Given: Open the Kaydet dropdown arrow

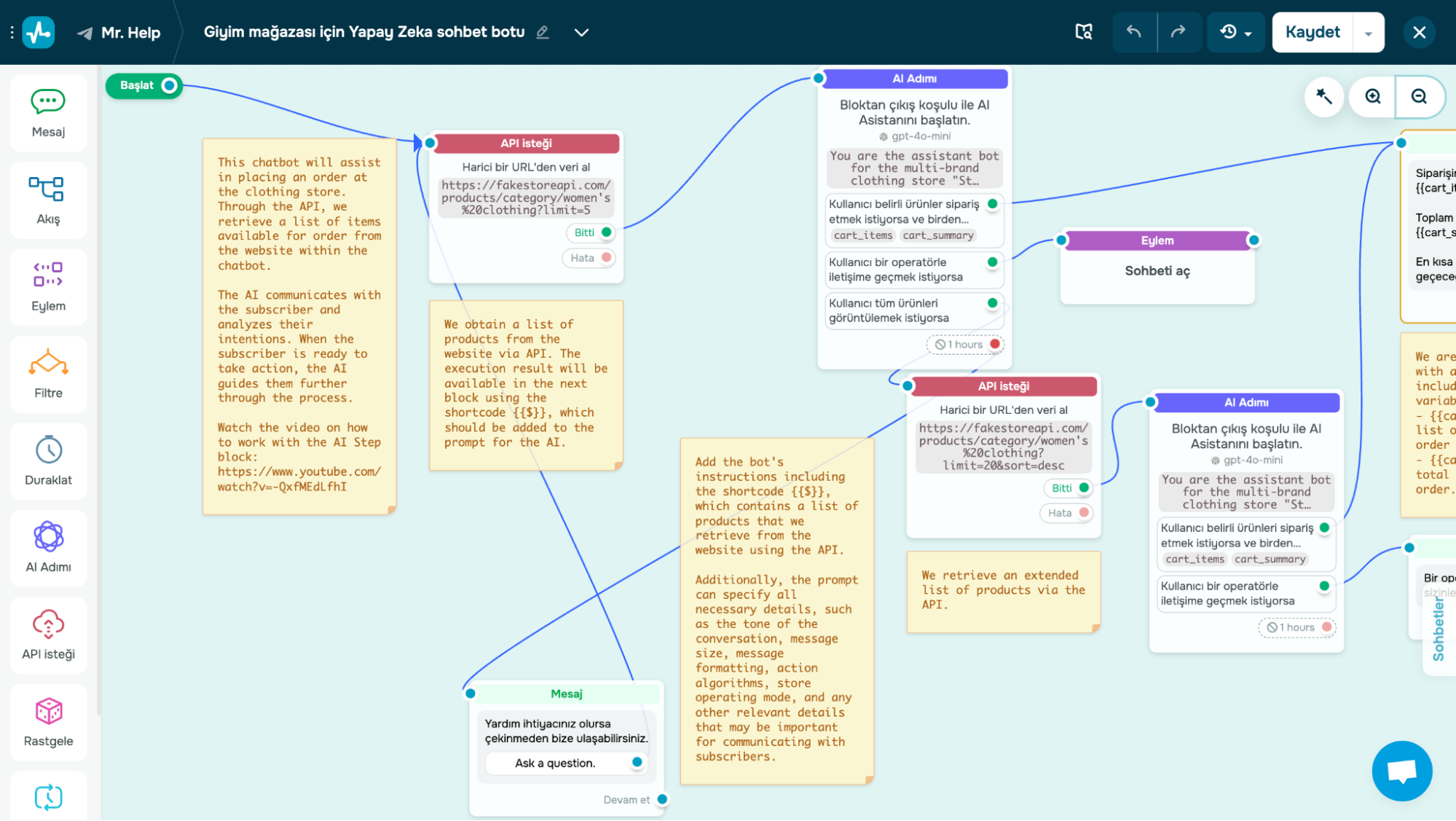Looking at the screenshot, I should (x=1368, y=34).
